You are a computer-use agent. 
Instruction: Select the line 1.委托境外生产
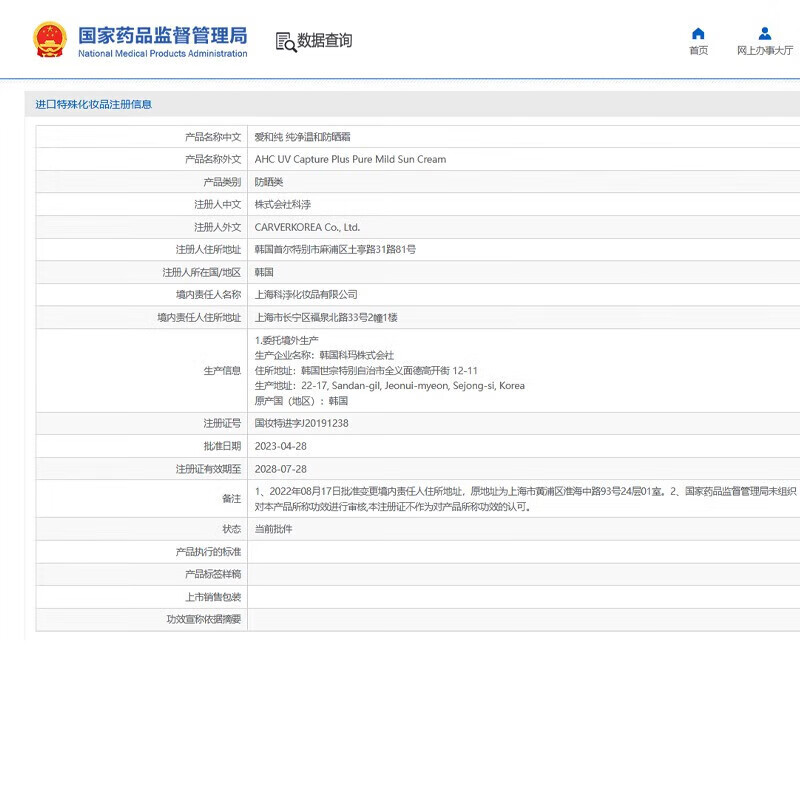[287, 340]
